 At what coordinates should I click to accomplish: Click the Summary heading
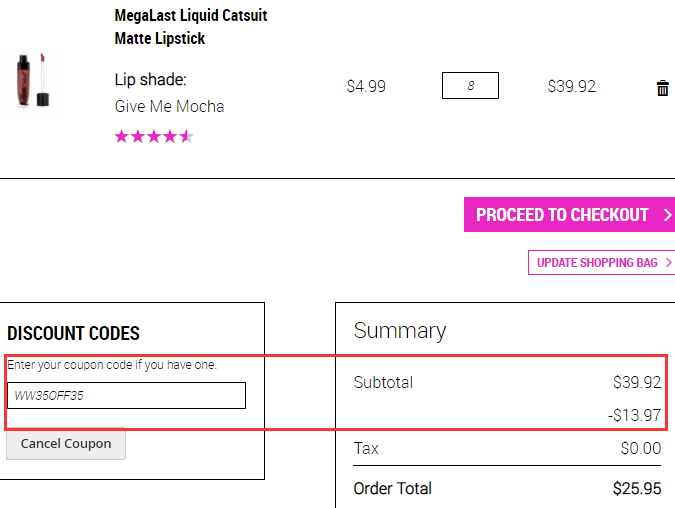pos(399,331)
